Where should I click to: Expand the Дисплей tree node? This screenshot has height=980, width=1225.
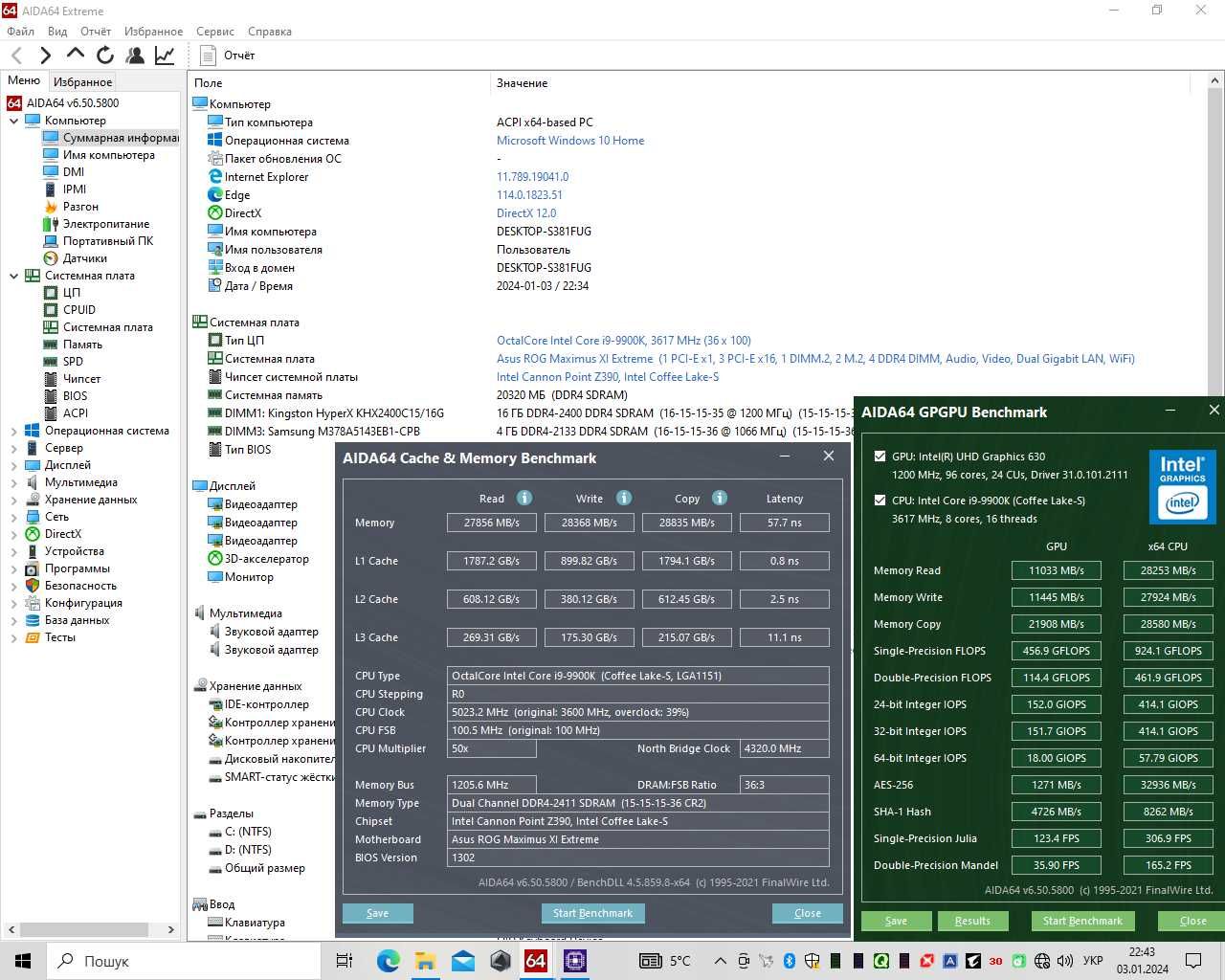(x=13, y=465)
